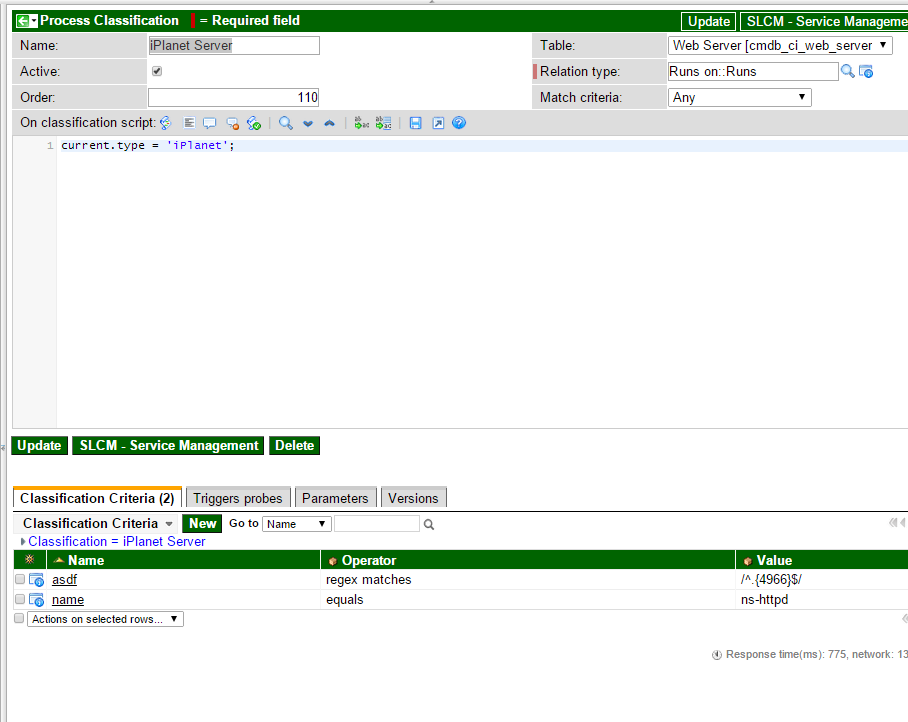The height and width of the screenshot is (722, 908).
Task: Click the Classification = iPlanet Server breadcrumb
Action: [x=117, y=541]
